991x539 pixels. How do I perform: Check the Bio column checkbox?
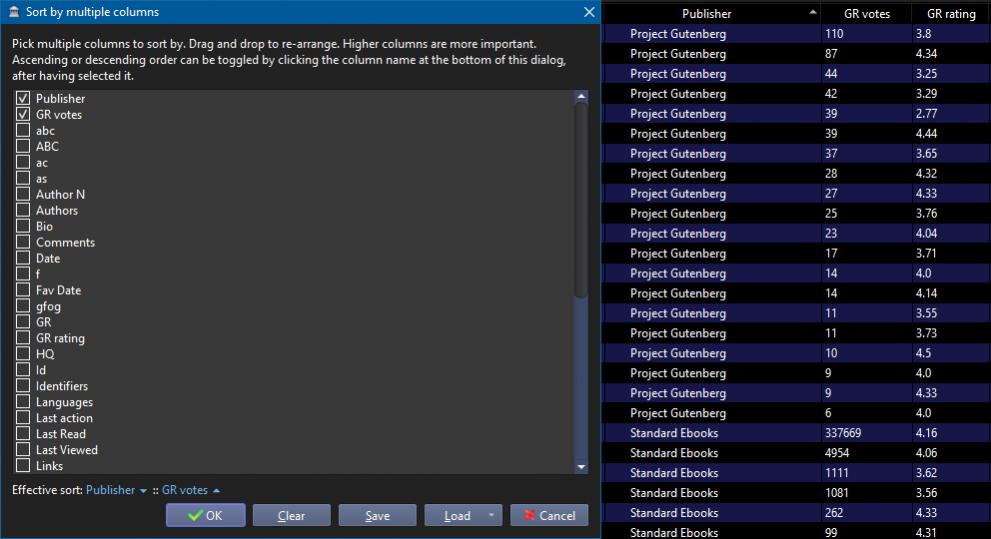point(23,226)
